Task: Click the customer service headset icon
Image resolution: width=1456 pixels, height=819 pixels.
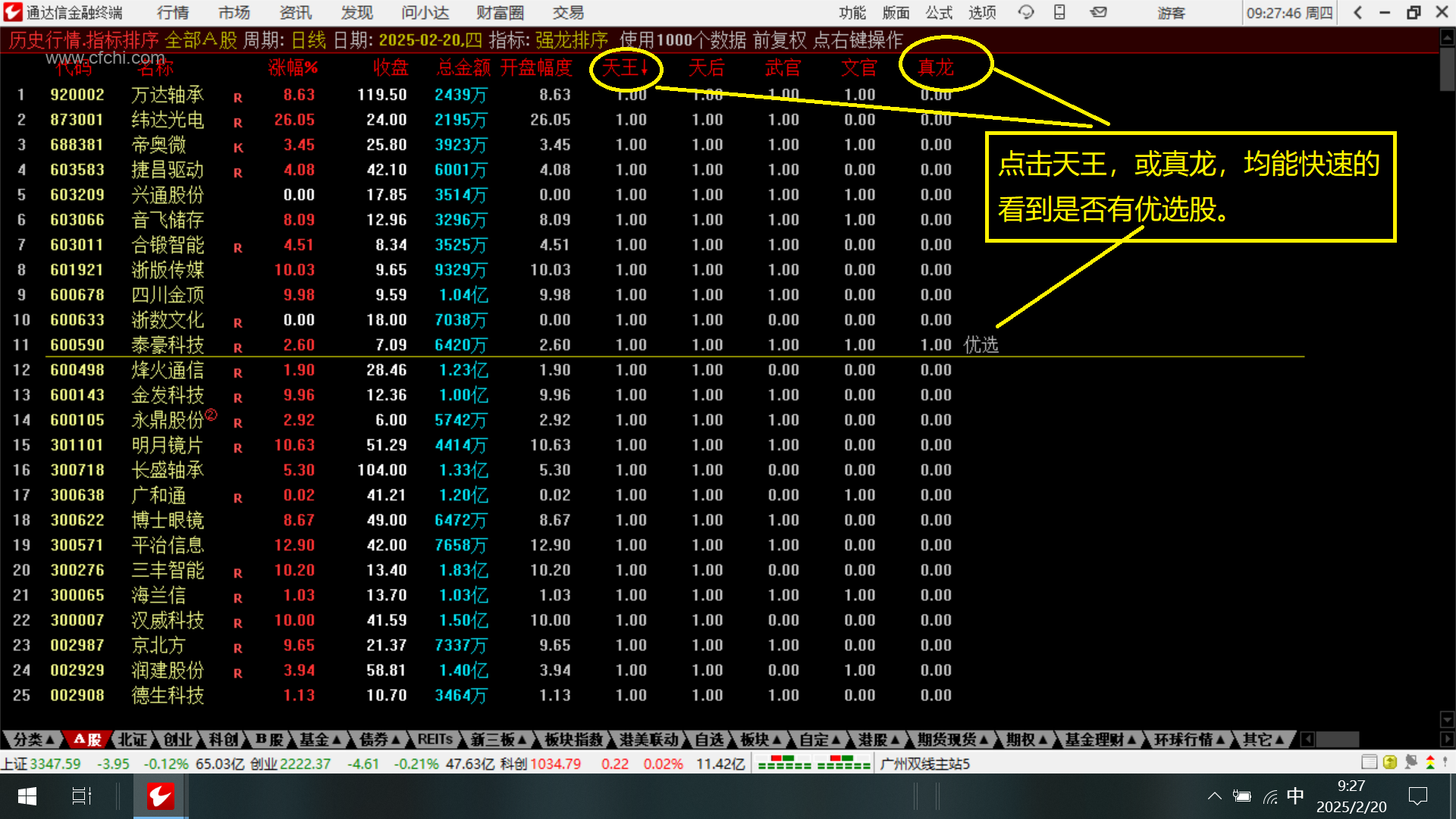Action: pos(1026,12)
